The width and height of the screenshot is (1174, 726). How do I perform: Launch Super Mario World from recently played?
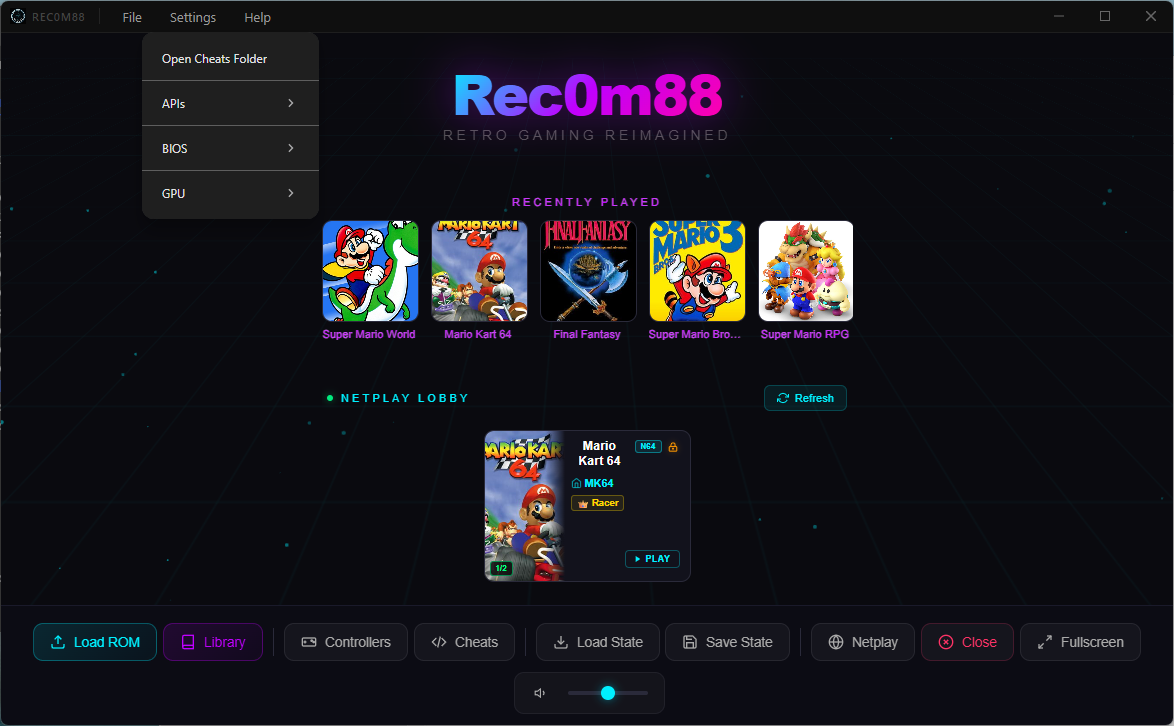point(370,271)
